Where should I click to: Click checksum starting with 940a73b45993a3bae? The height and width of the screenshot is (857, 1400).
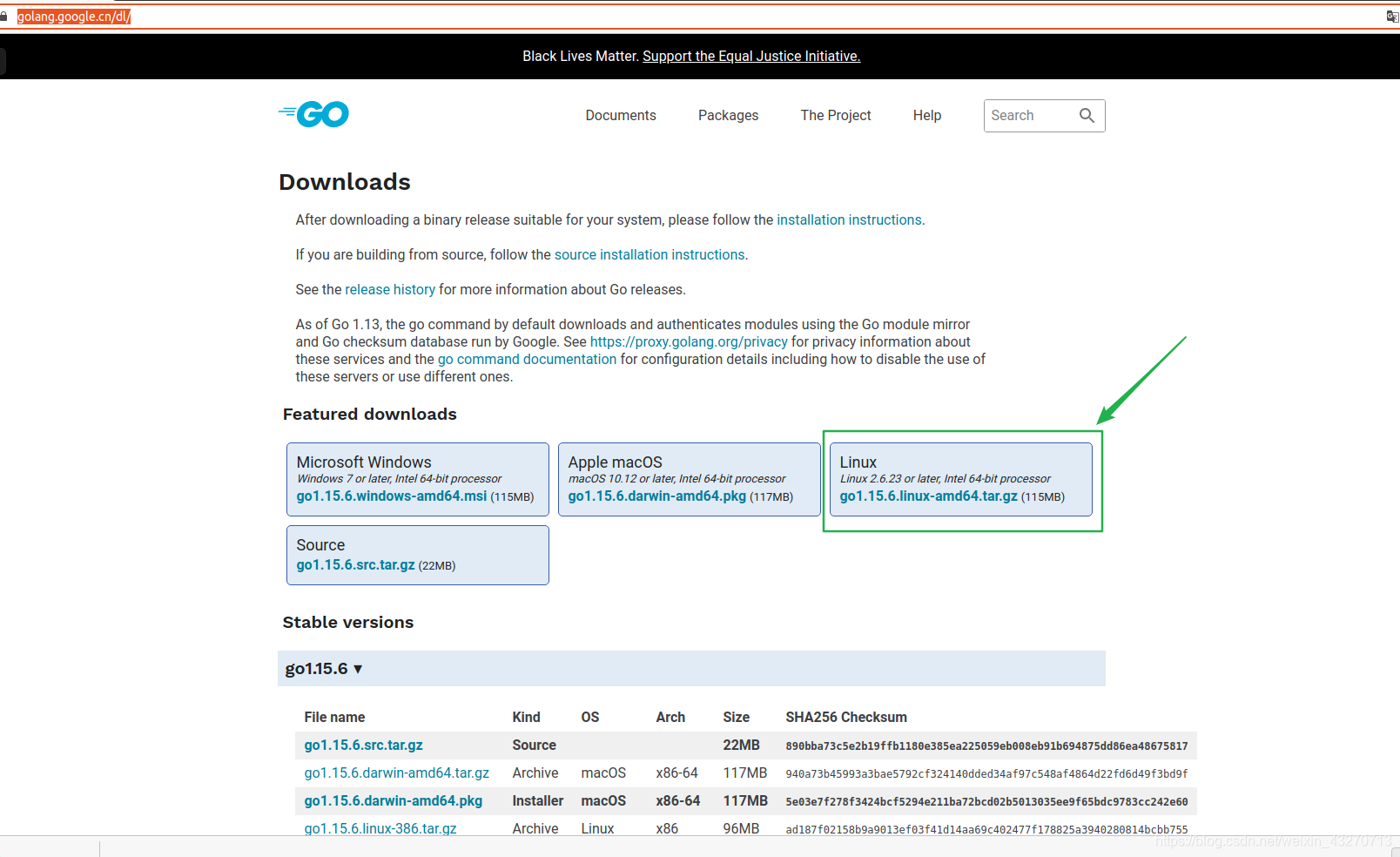point(986,773)
